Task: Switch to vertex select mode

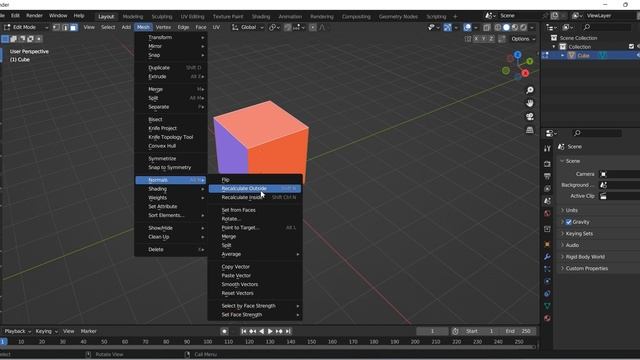Action: click(56, 27)
